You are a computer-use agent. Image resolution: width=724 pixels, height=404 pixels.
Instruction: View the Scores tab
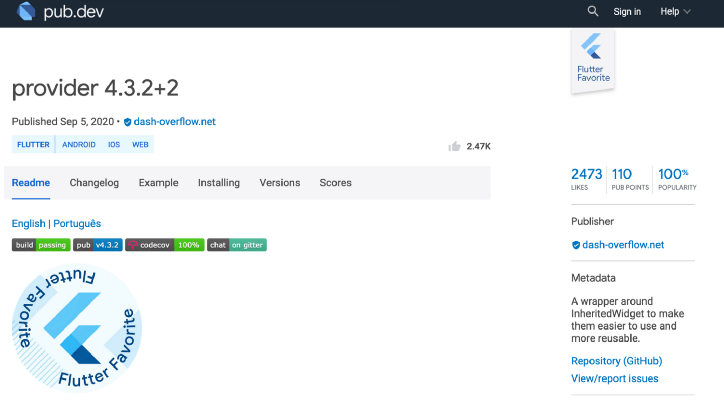click(335, 183)
